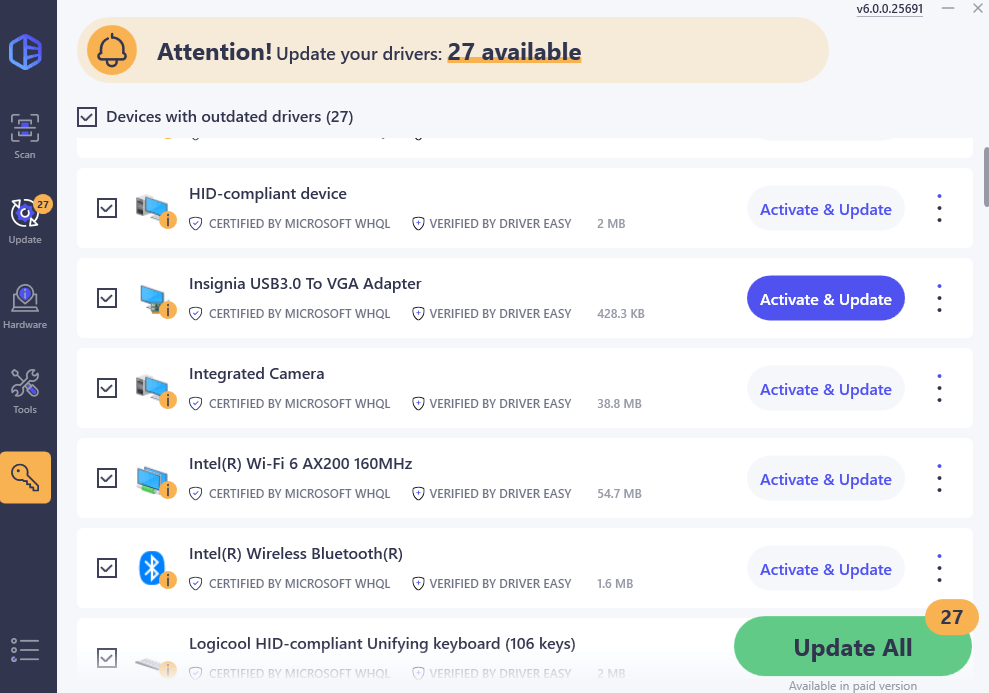Uncheck the Intel(R) Wi-Fi 6 AX200 checkbox

coord(107,478)
